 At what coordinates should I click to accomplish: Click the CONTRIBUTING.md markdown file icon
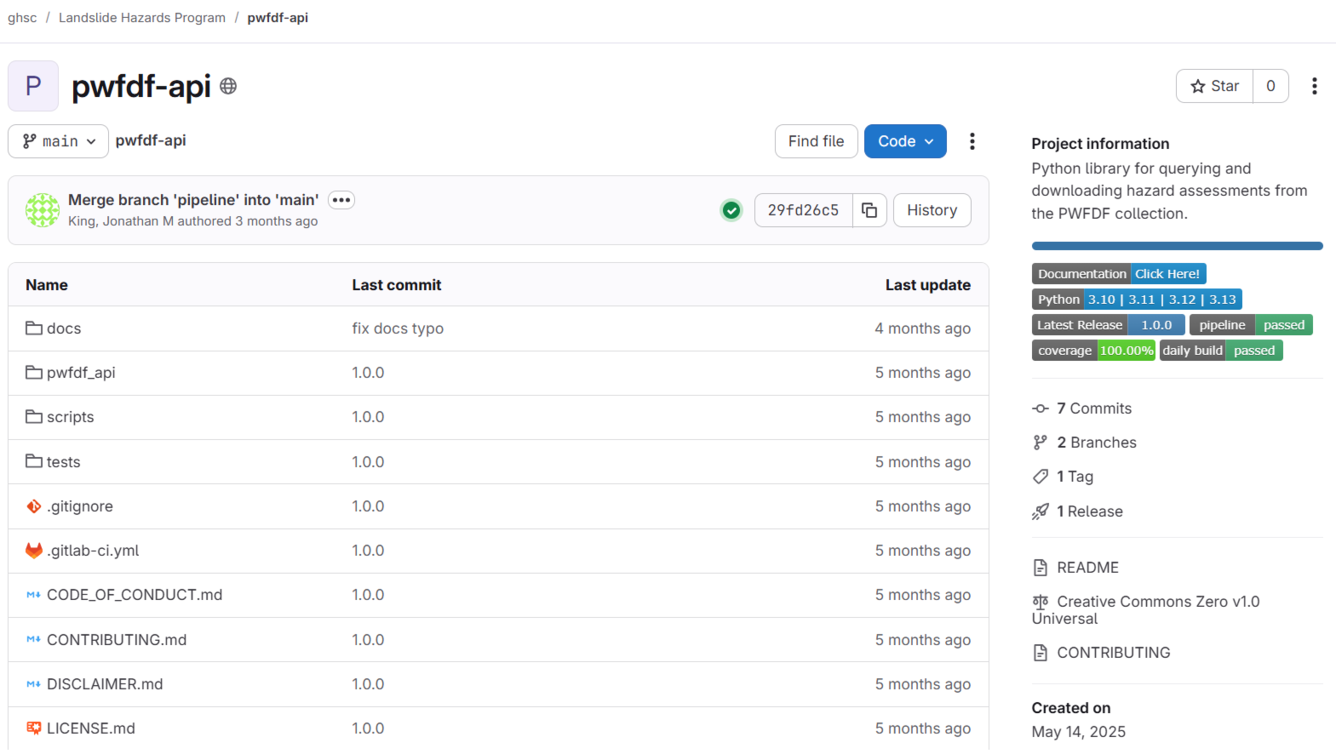point(34,639)
